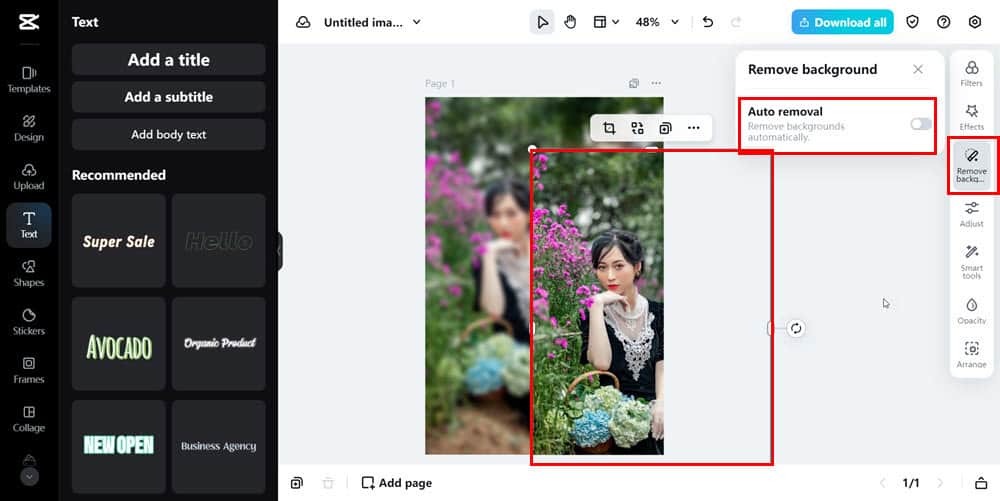The image size is (1000, 501).
Task: Open the Adjust tool
Action: (x=971, y=214)
